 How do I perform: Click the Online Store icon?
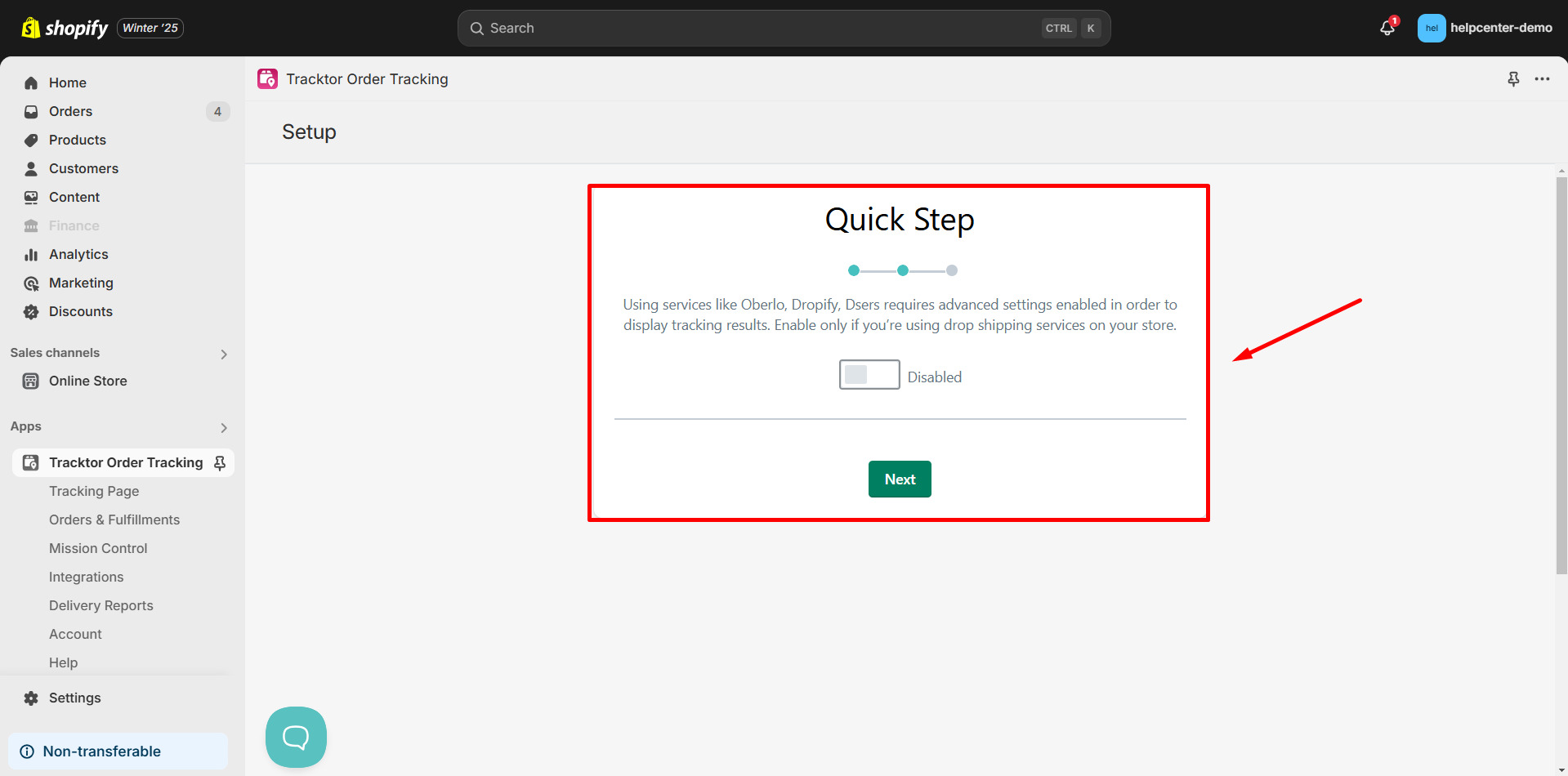pyautogui.click(x=30, y=381)
